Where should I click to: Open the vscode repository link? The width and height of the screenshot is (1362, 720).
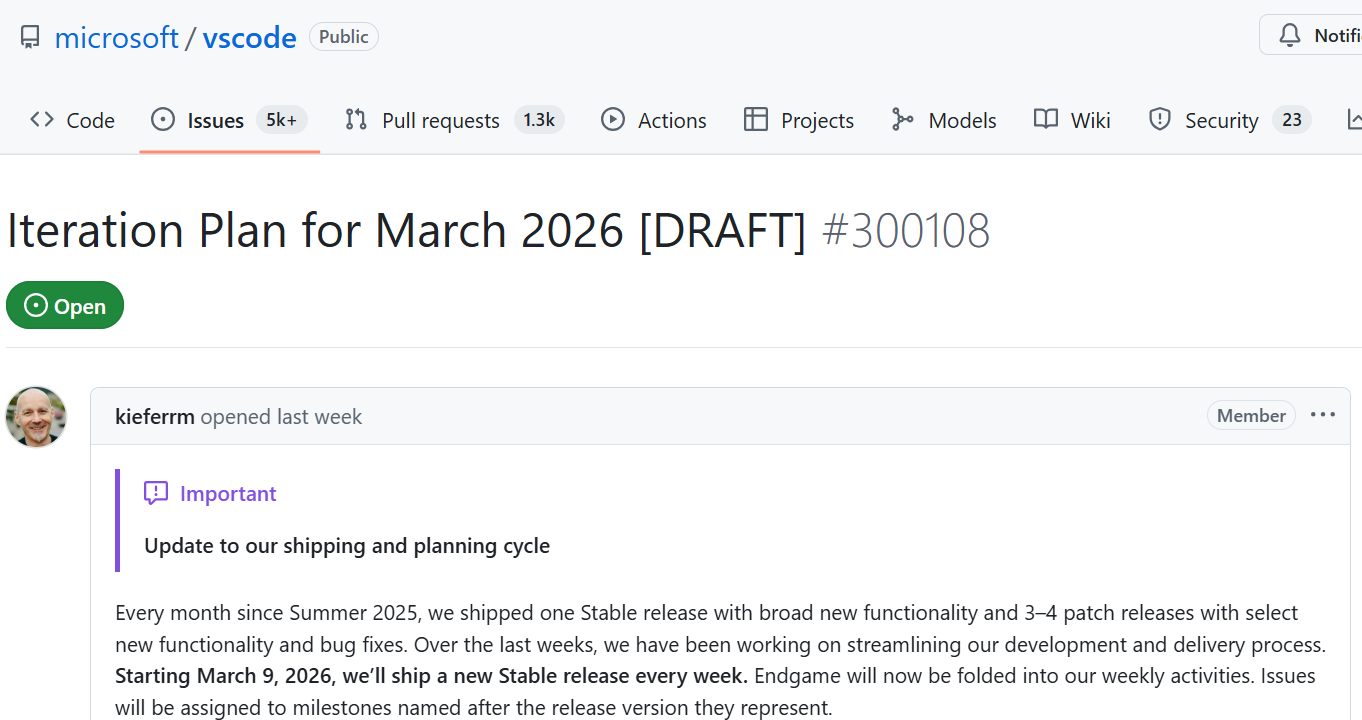click(x=249, y=38)
